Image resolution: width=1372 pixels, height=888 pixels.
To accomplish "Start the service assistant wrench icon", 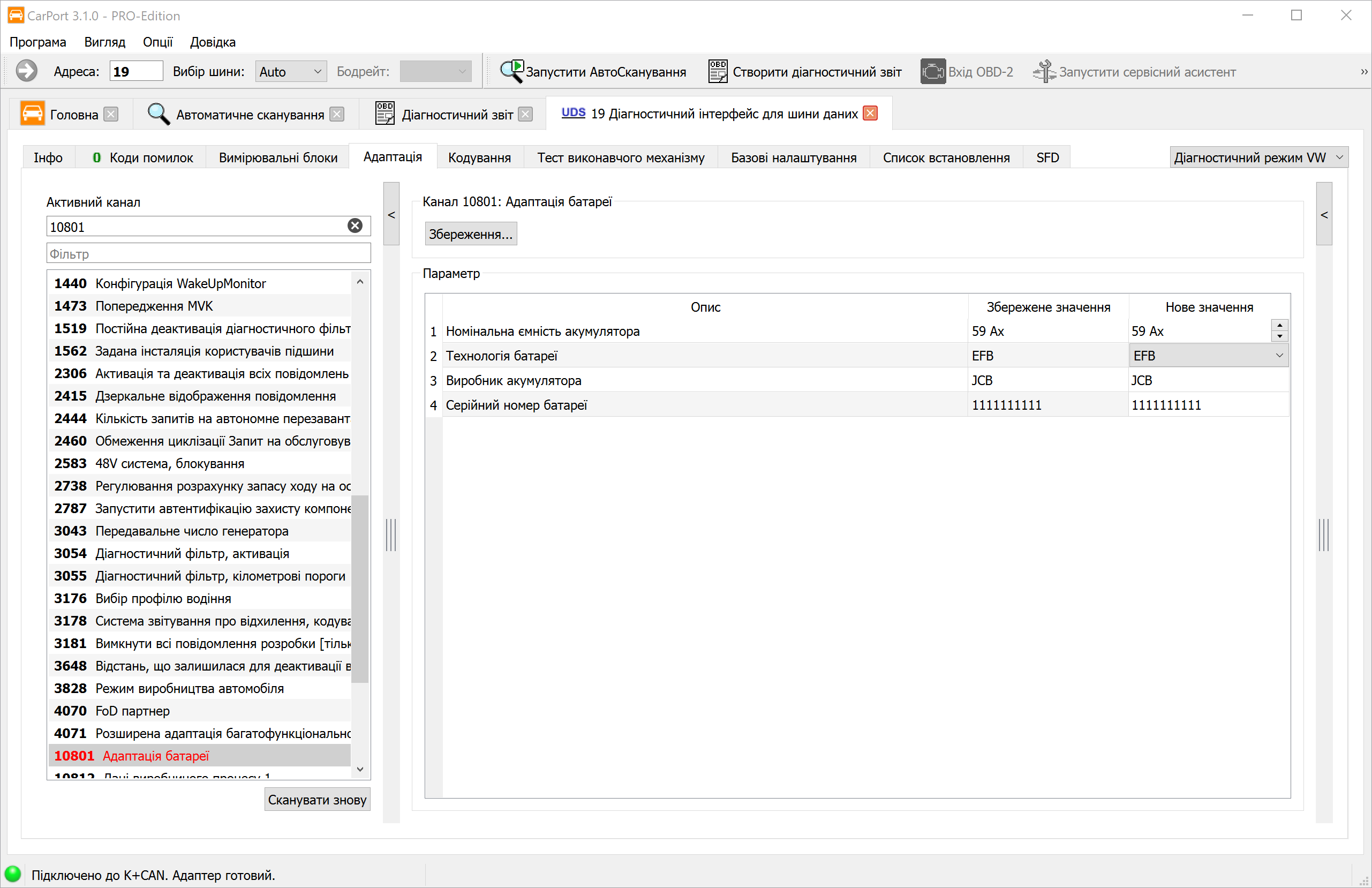I will click(x=1044, y=72).
